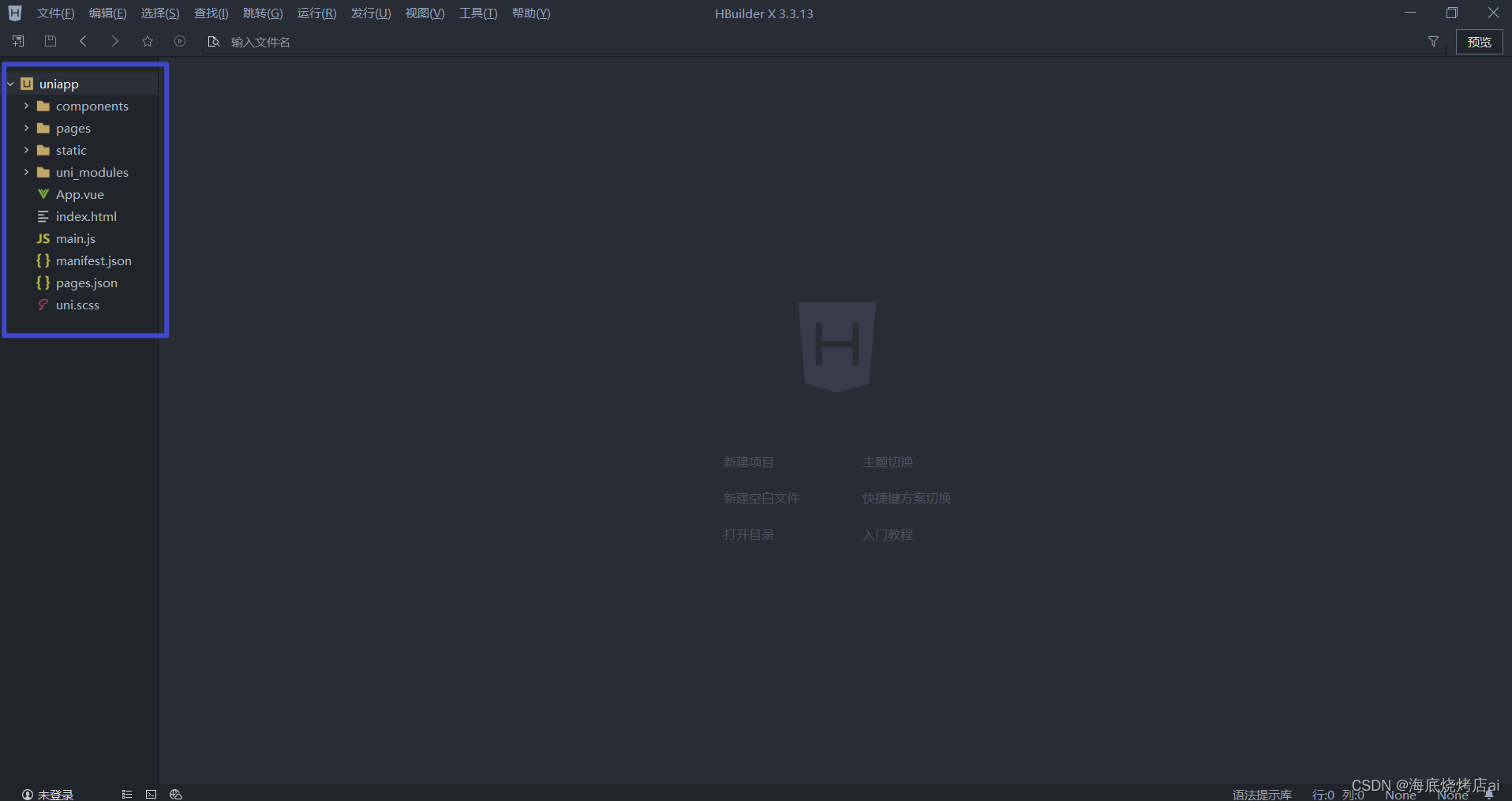Click the HBuilder X logo icon
The width and height of the screenshot is (1512, 801).
click(15, 13)
